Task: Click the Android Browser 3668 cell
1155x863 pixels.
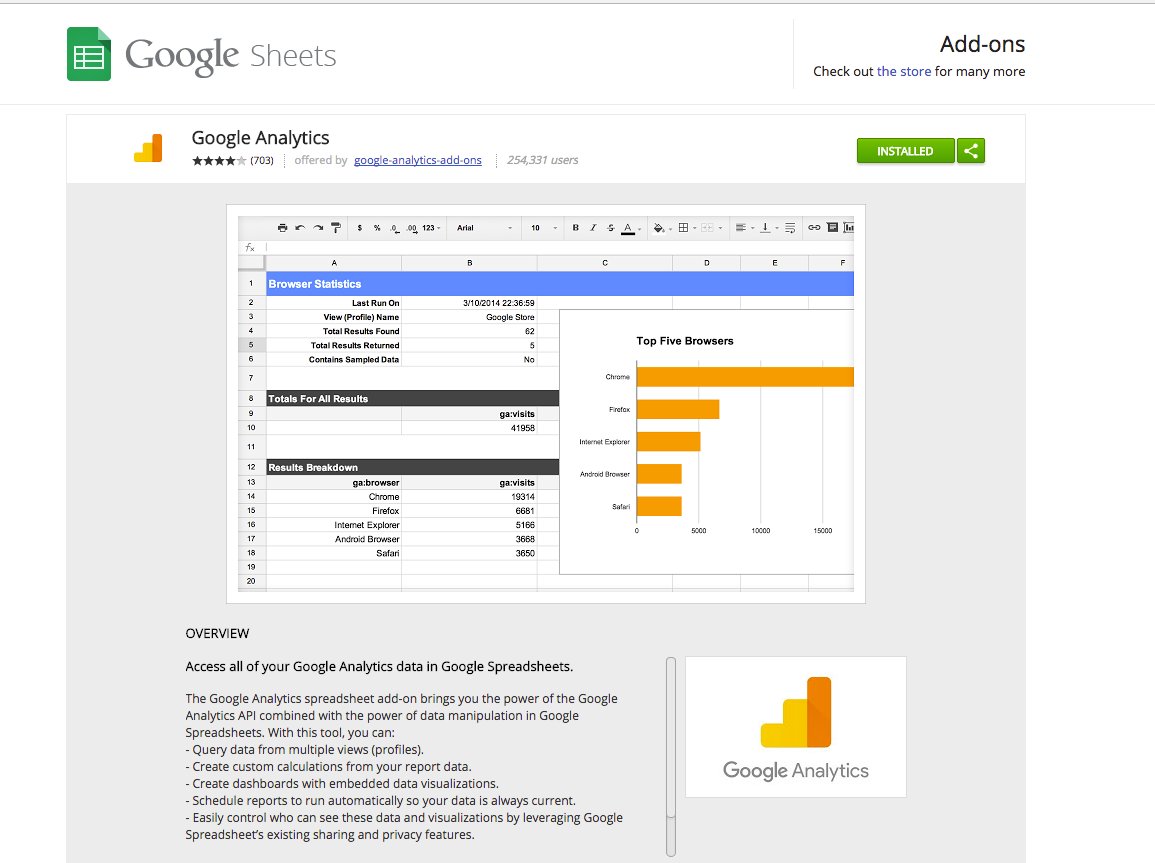Action: coord(469,539)
